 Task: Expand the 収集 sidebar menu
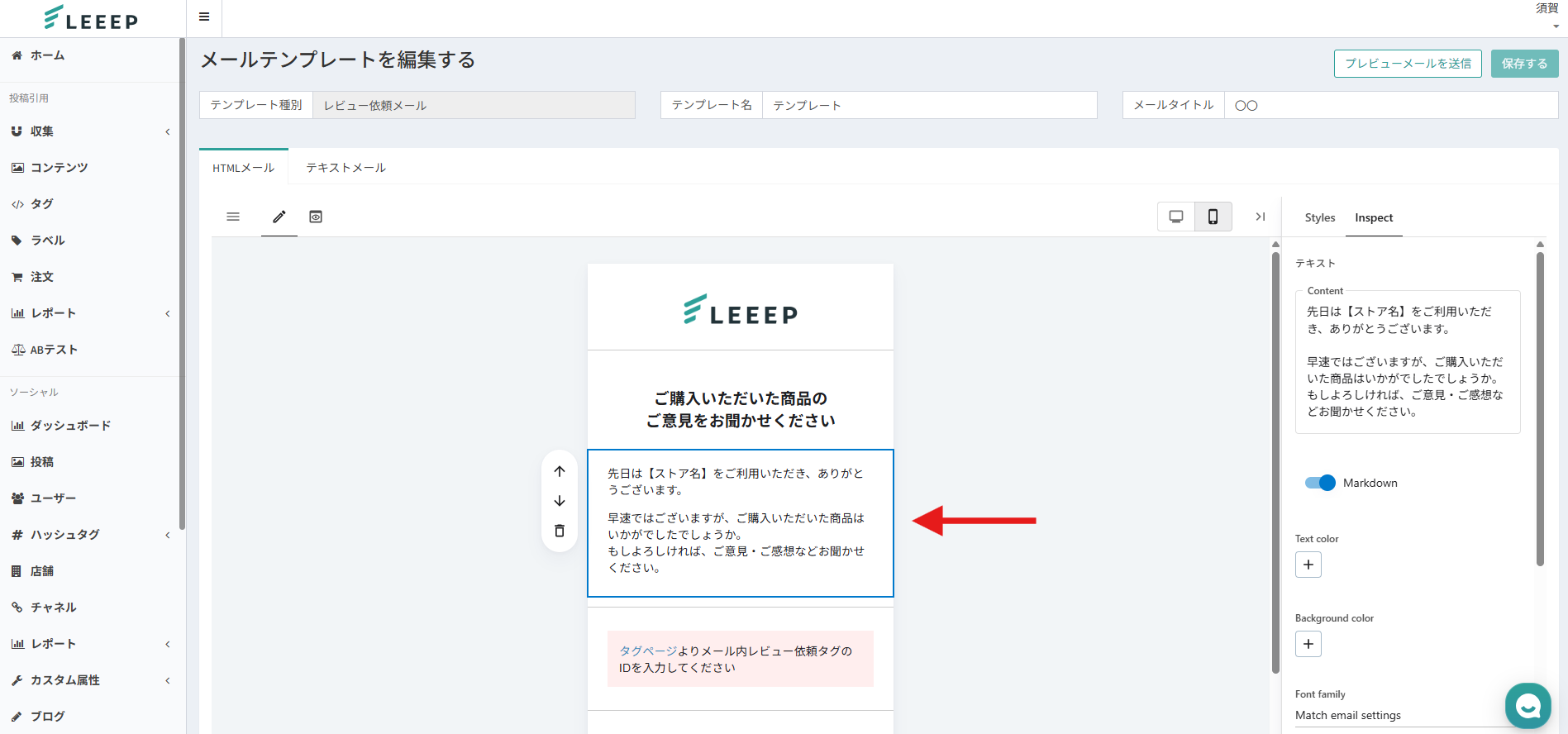click(89, 131)
